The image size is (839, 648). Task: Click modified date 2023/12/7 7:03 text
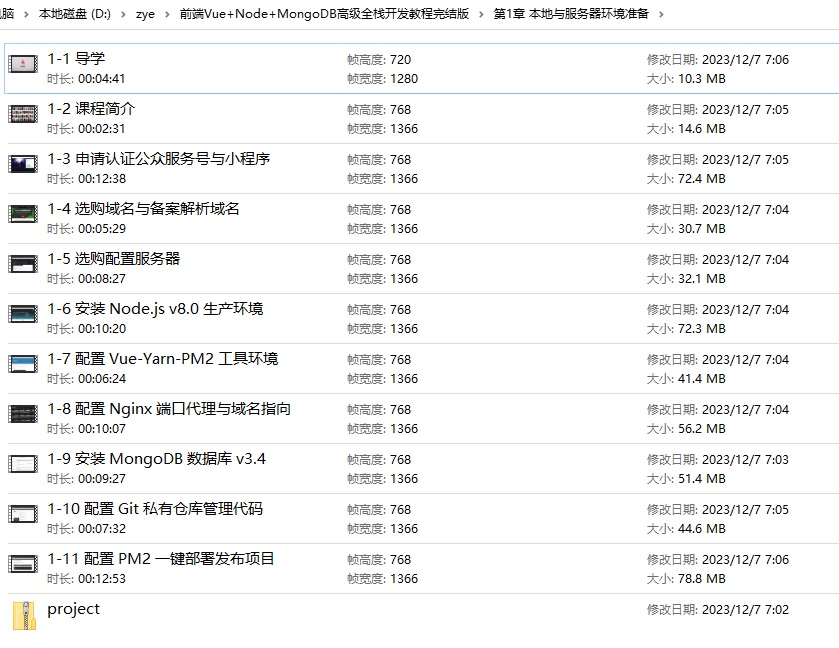pyautogui.click(x=745, y=460)
